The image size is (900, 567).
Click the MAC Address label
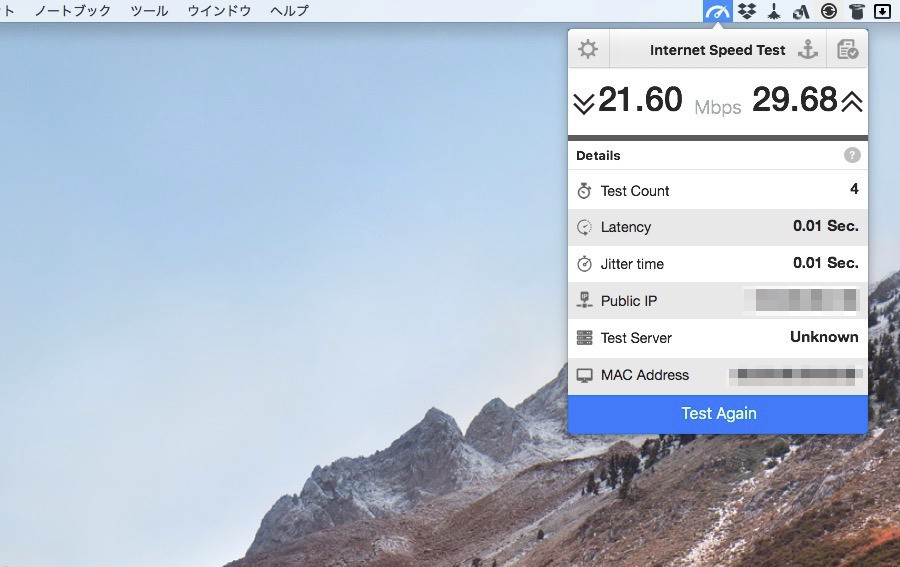645,375
